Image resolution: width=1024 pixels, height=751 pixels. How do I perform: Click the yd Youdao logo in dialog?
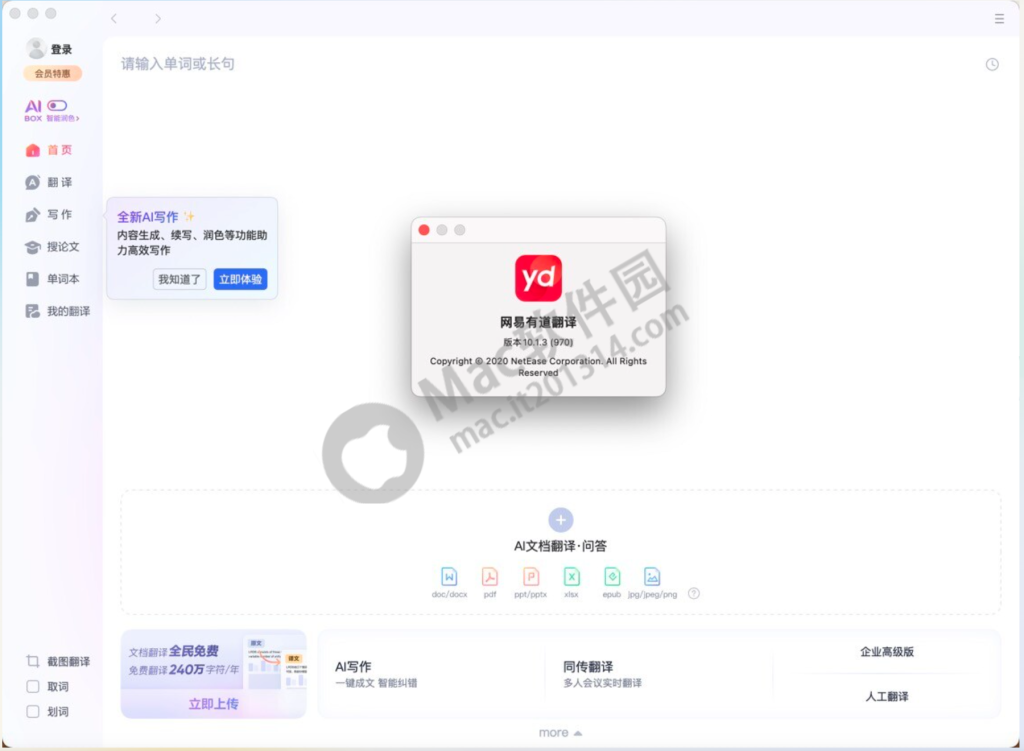[x=538, y=278]
